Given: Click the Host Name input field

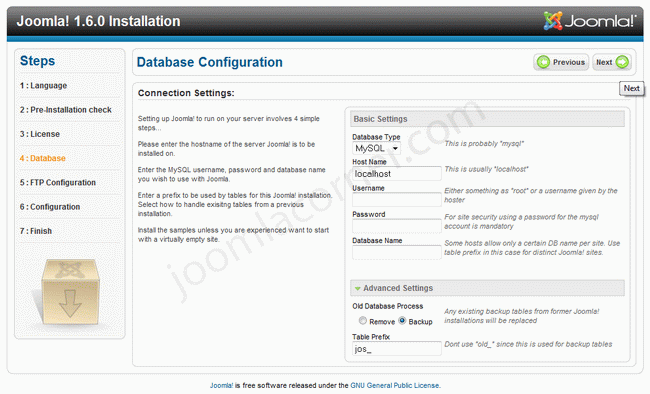Looking at the screenshot, I should [x=397, y=174].
